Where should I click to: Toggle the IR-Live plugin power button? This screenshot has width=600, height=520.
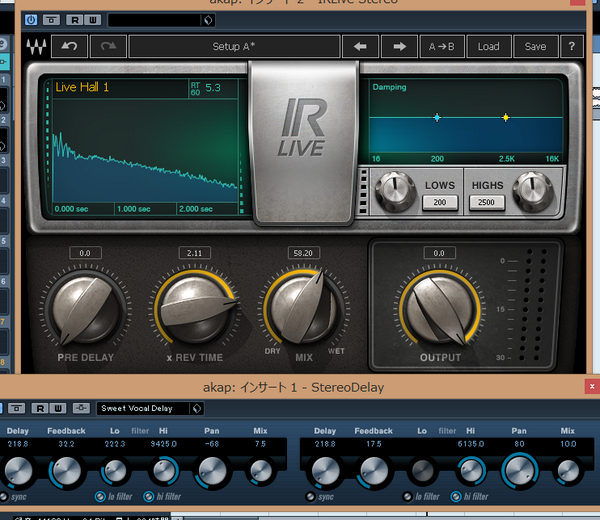click(31, 20)
